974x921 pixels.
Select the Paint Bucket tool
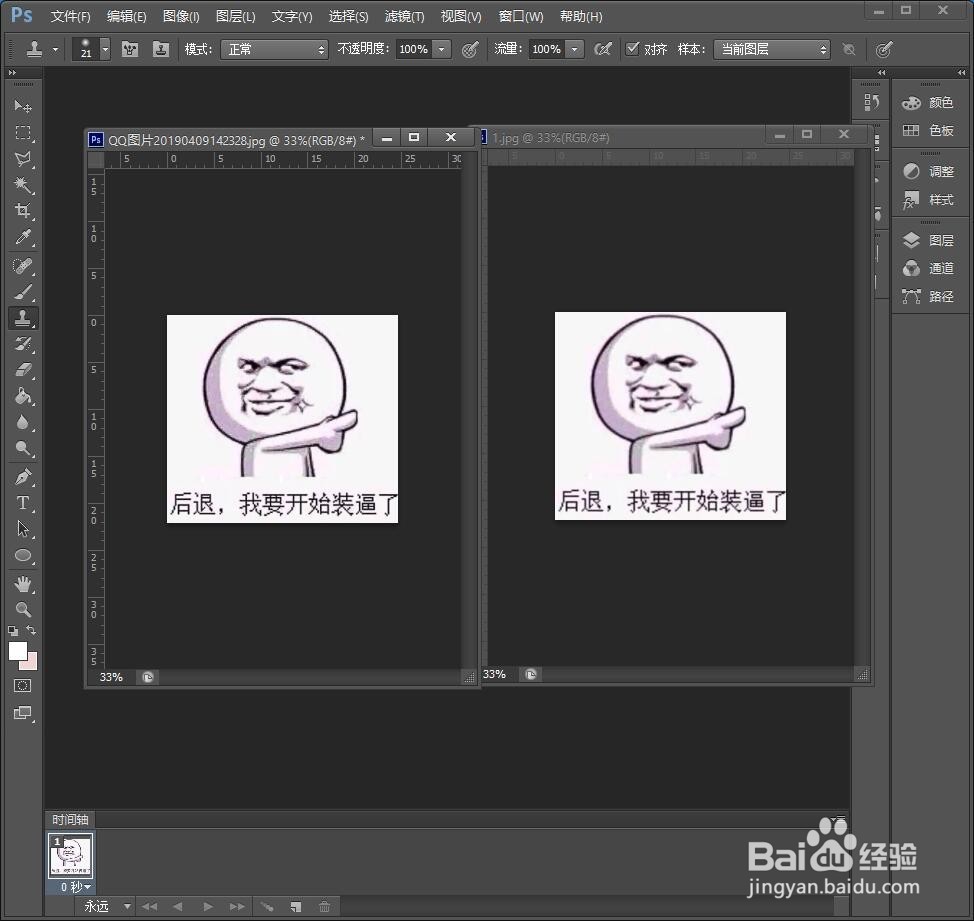(x=23, y=396)
